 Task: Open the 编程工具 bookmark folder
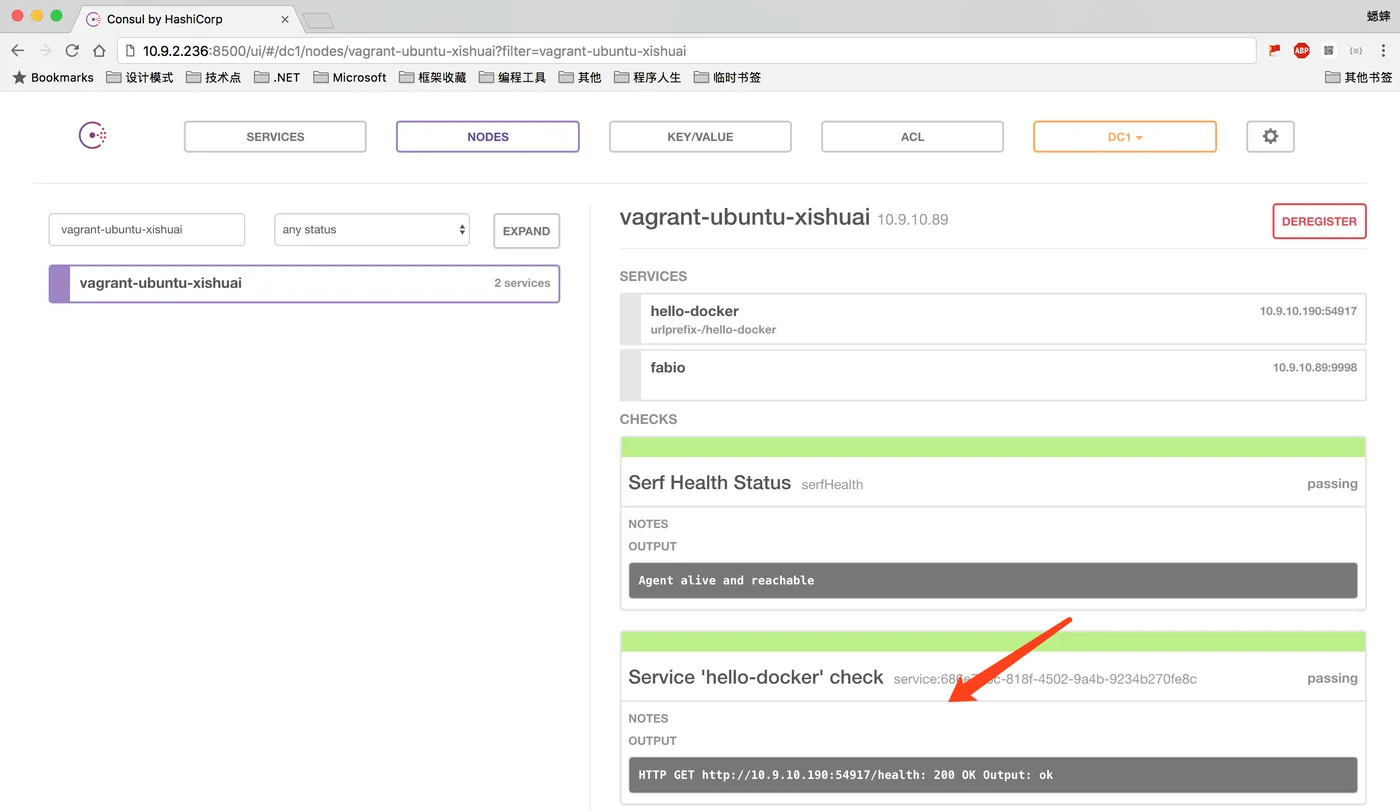pyautogui.click(x=513, y=77)
